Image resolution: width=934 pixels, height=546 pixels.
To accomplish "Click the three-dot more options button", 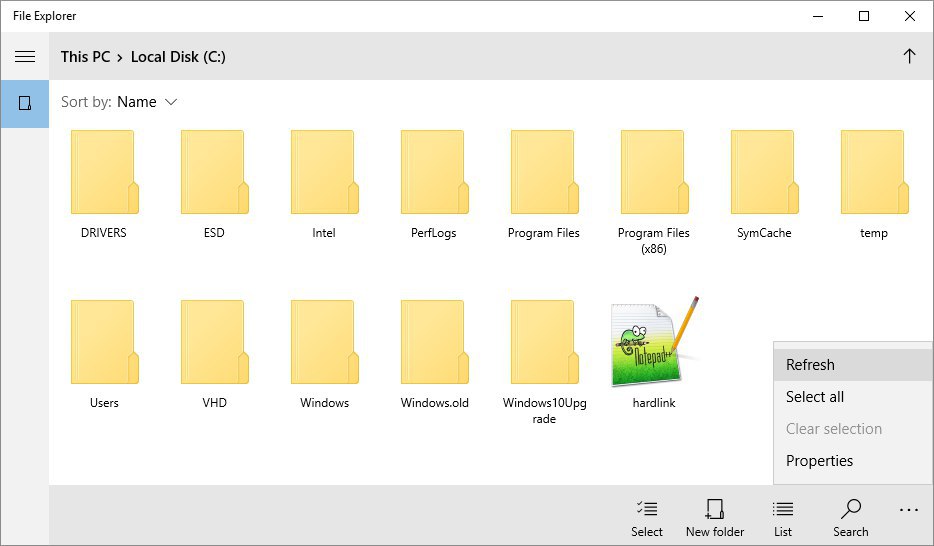I will (x=909, y=510).
